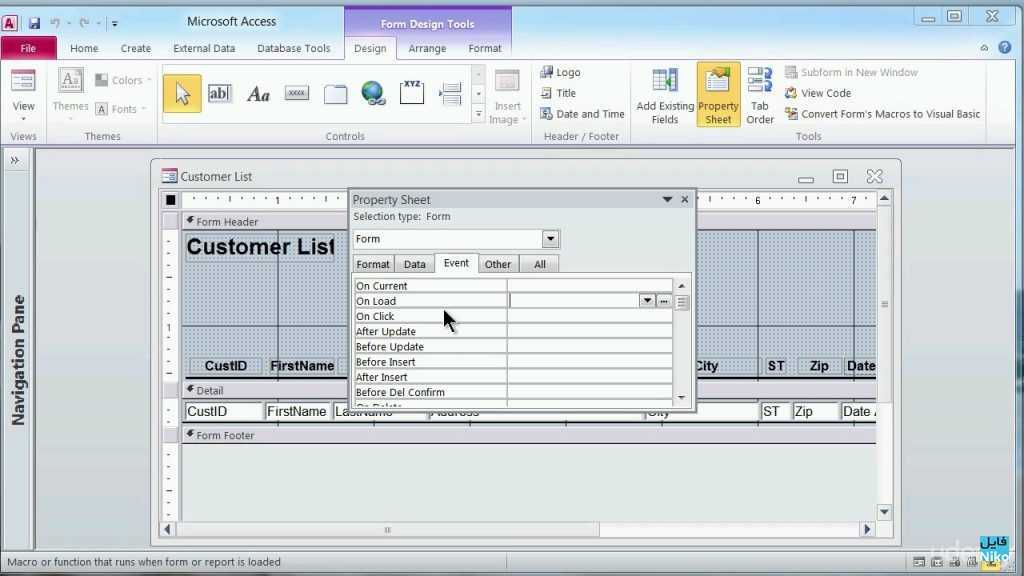Switch to the Arrange tab
The height and width of the screenshot is (576, 1024).
coord(427,48)
